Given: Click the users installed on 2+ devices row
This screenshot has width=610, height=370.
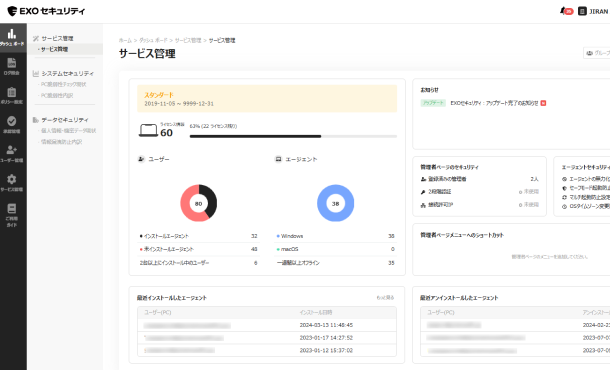Looking at the screenshot, I should [x=198, y=263].
